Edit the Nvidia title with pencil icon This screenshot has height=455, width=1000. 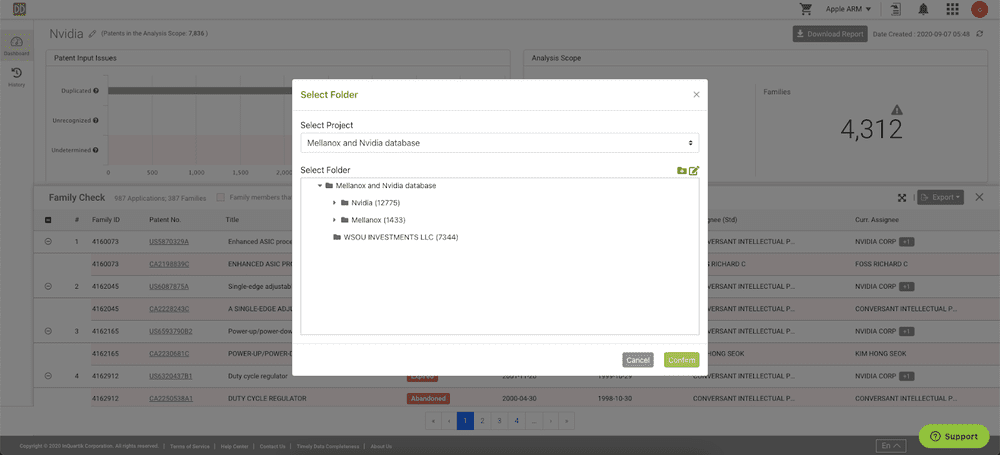(x=92, y=33)
